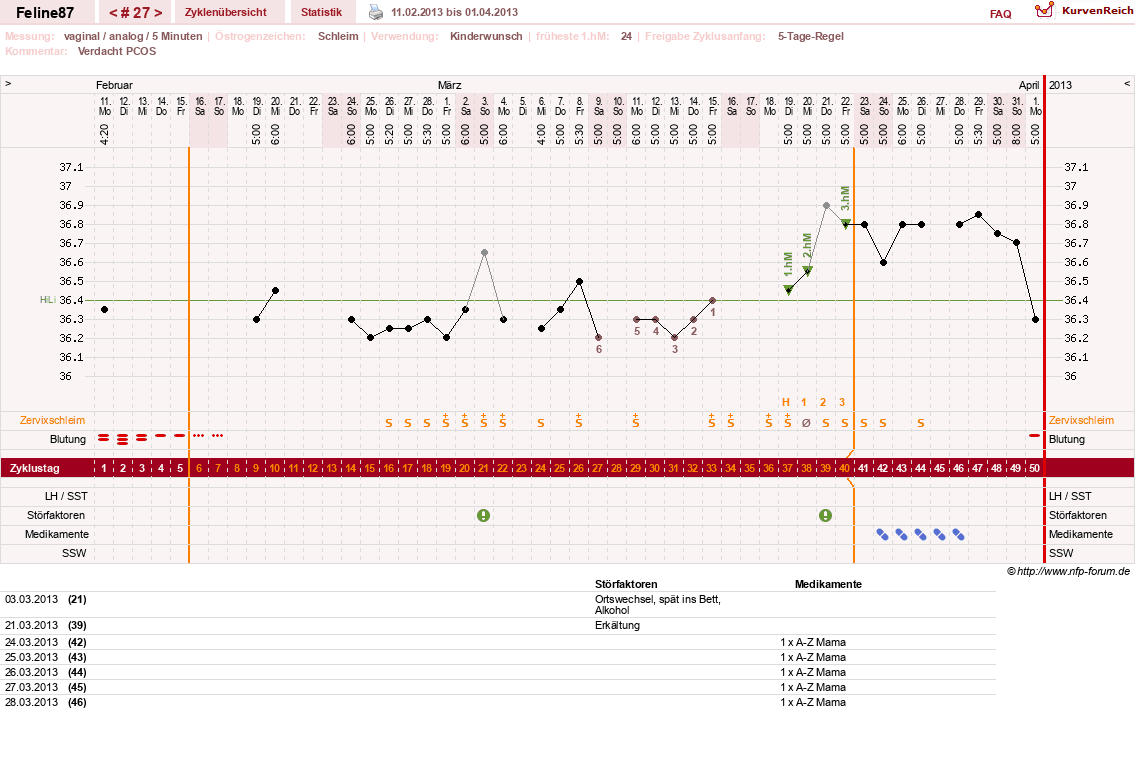Screen dimensions: 1135x757
Task: Click the left Blutung row label
Action: click(68, 439)
